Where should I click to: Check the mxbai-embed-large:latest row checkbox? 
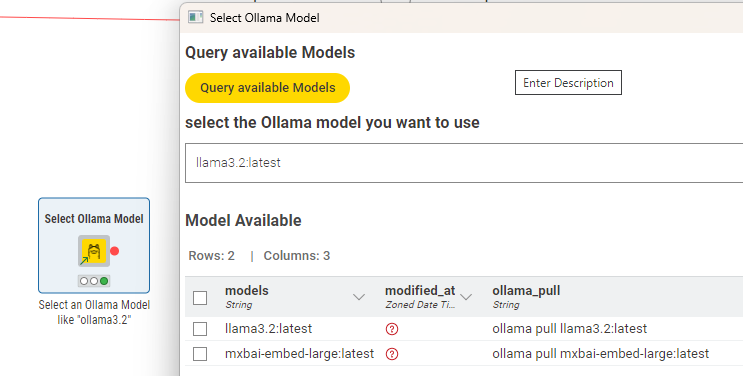pyautogui.click(x=200, y=354)
